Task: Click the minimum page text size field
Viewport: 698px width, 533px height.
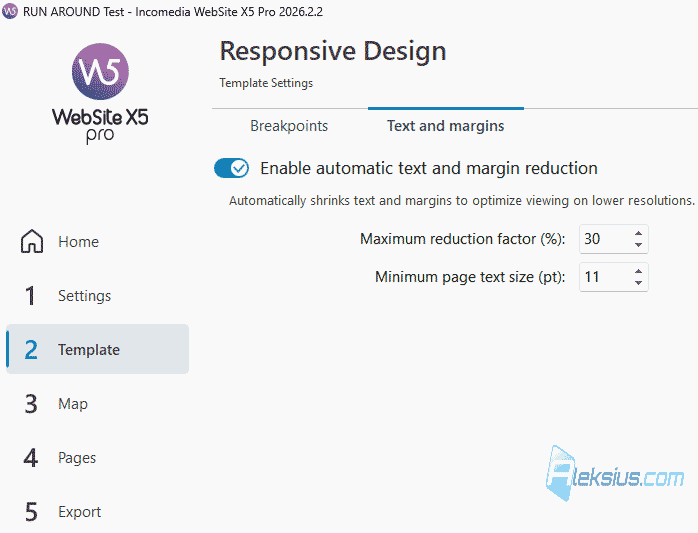Action: pyautogui.click(x=613, y=277)
